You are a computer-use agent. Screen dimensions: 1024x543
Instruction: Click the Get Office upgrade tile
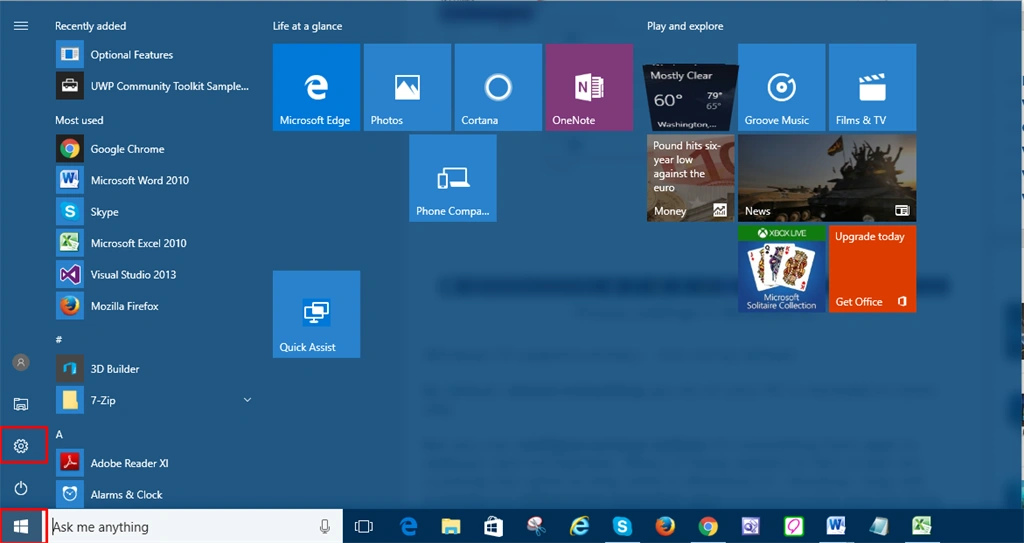(872, 269)
